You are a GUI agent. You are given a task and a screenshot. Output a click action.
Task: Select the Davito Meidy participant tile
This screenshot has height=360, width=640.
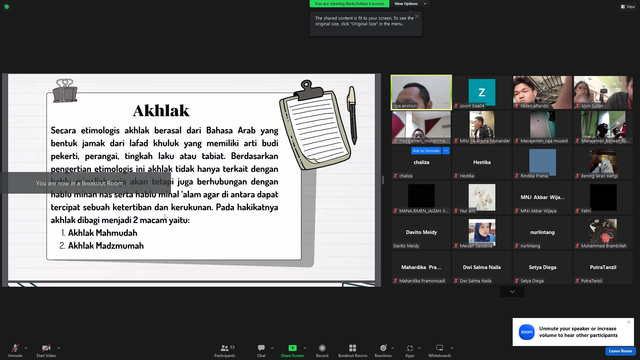(421, 232)
